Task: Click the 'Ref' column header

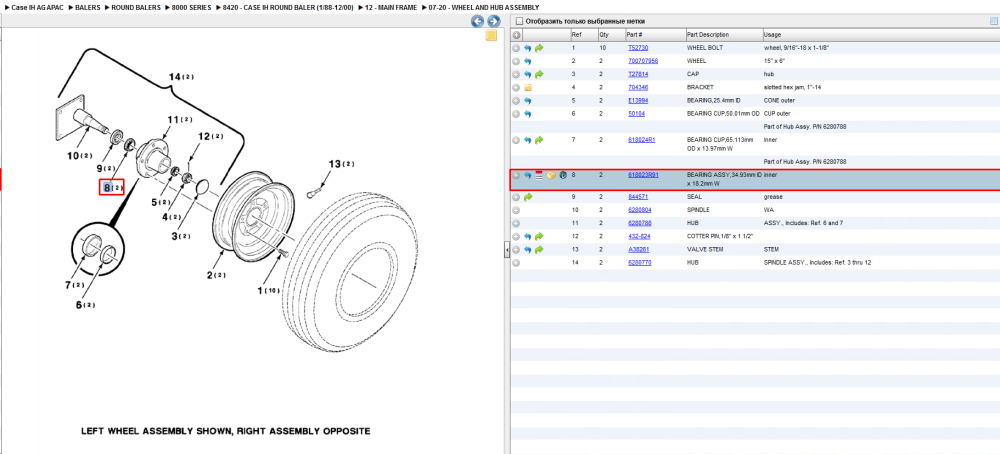Action: click(584, 34)
